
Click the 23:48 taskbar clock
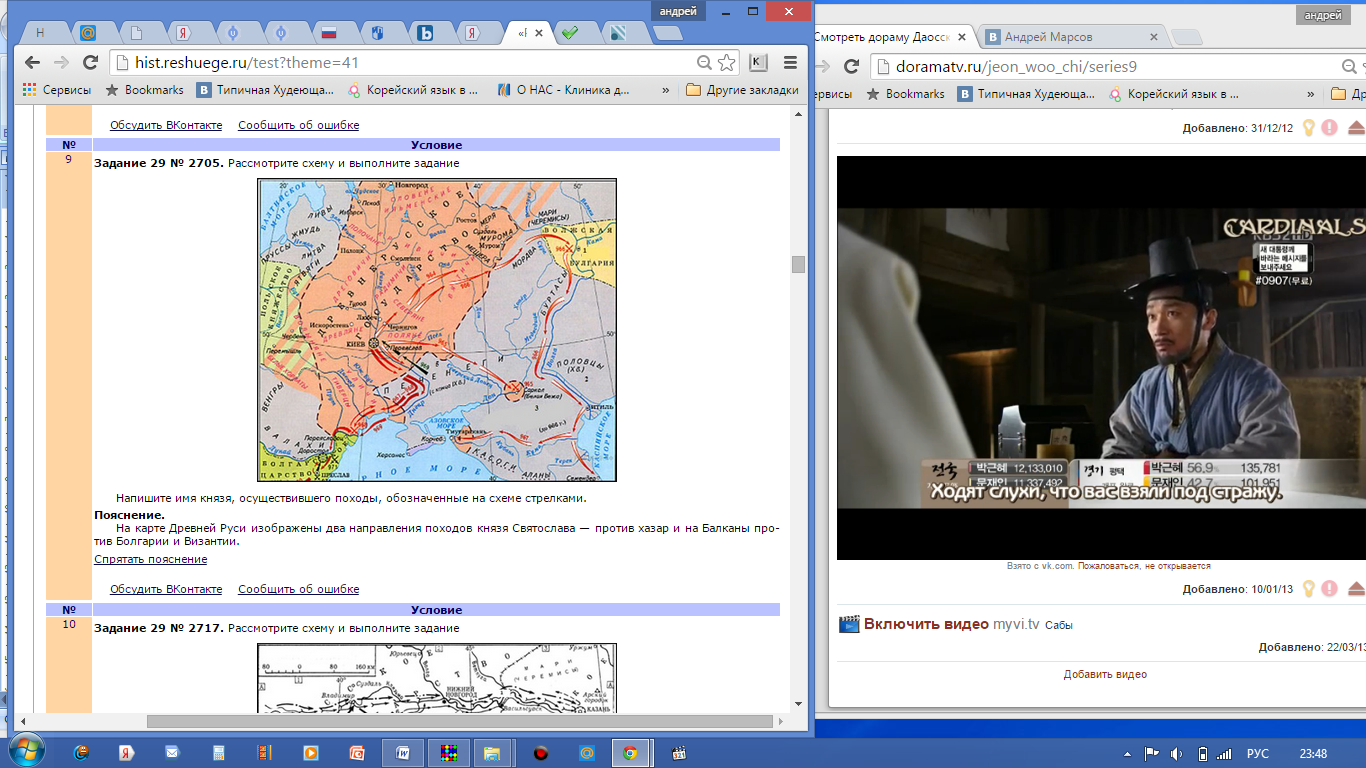[1313, 753]
